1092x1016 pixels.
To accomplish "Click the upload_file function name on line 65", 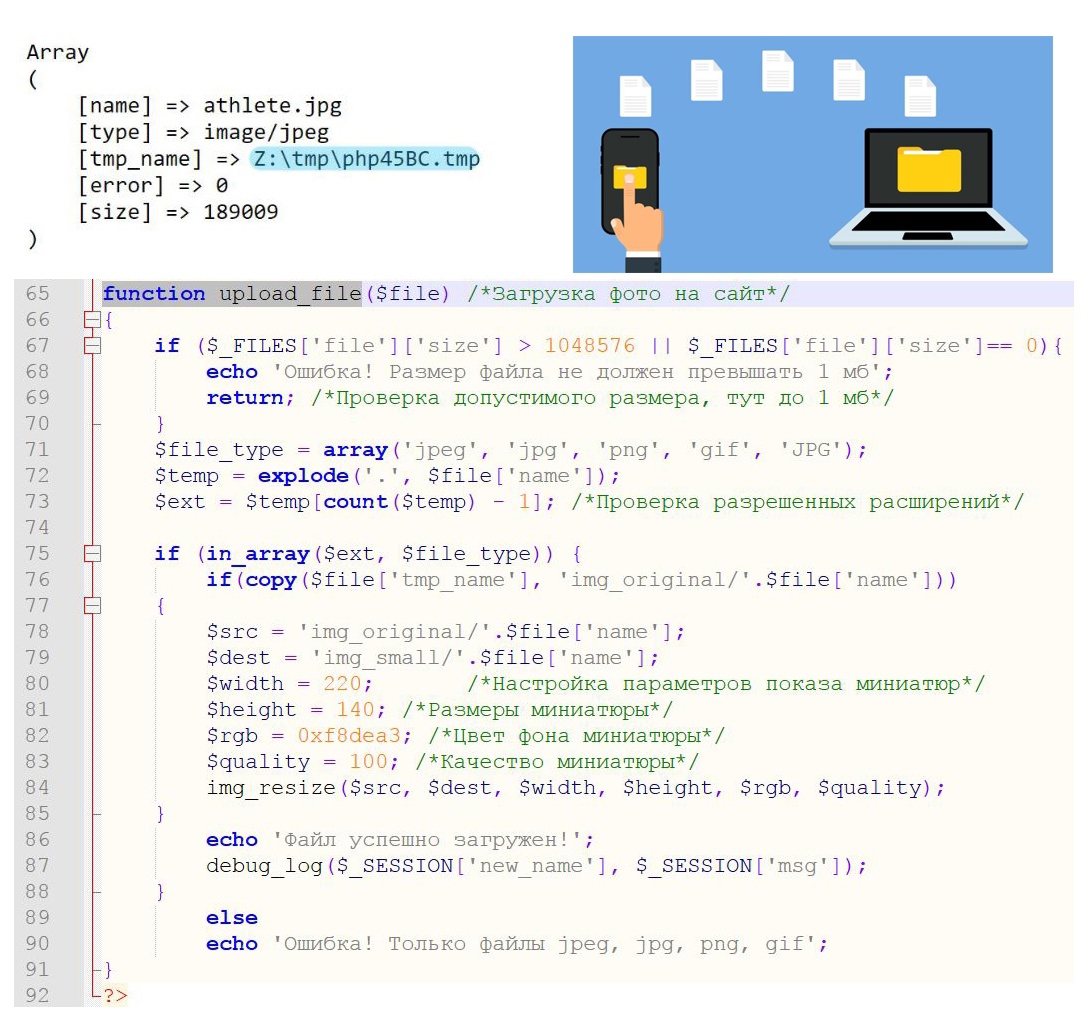I will point(290,294).
